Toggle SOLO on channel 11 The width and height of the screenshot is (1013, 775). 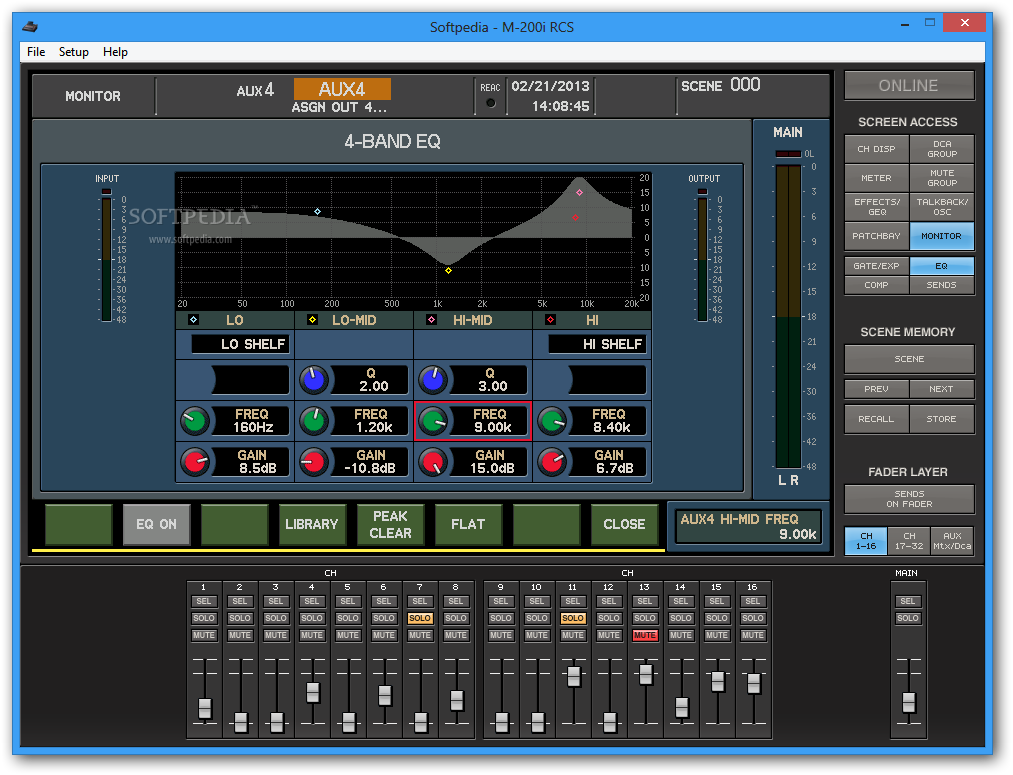(x=572, y=619)
